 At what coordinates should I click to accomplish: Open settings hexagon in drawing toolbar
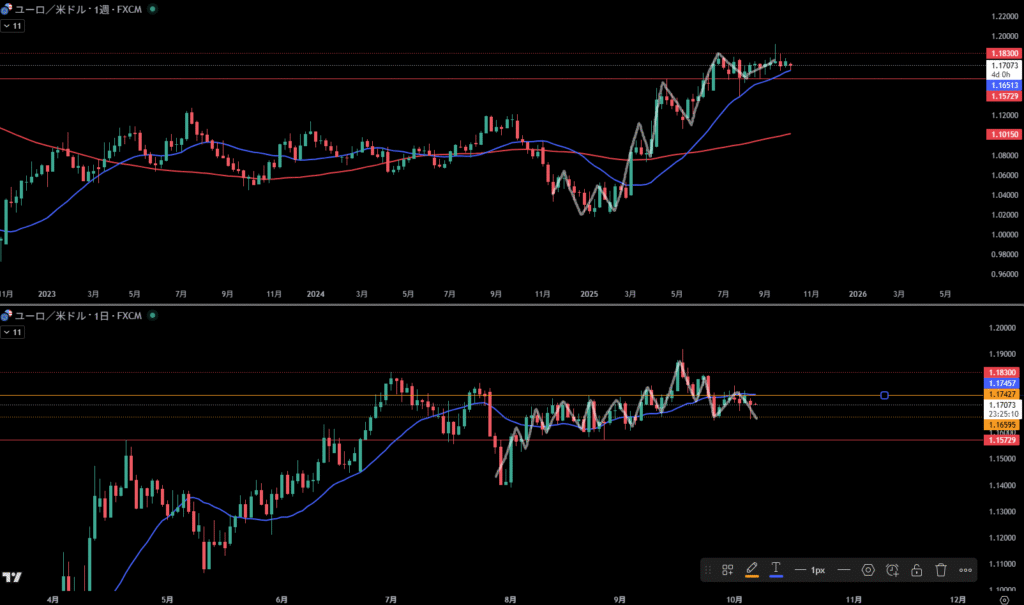pos(868,570)
